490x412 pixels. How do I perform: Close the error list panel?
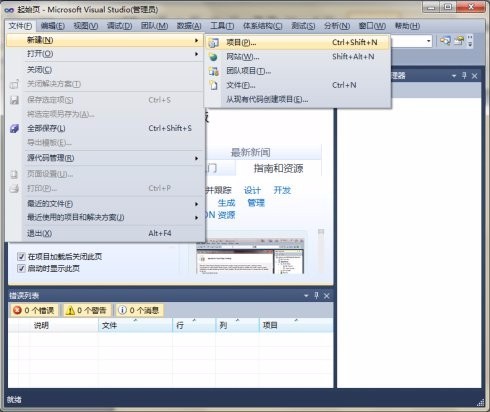(327, 296)
